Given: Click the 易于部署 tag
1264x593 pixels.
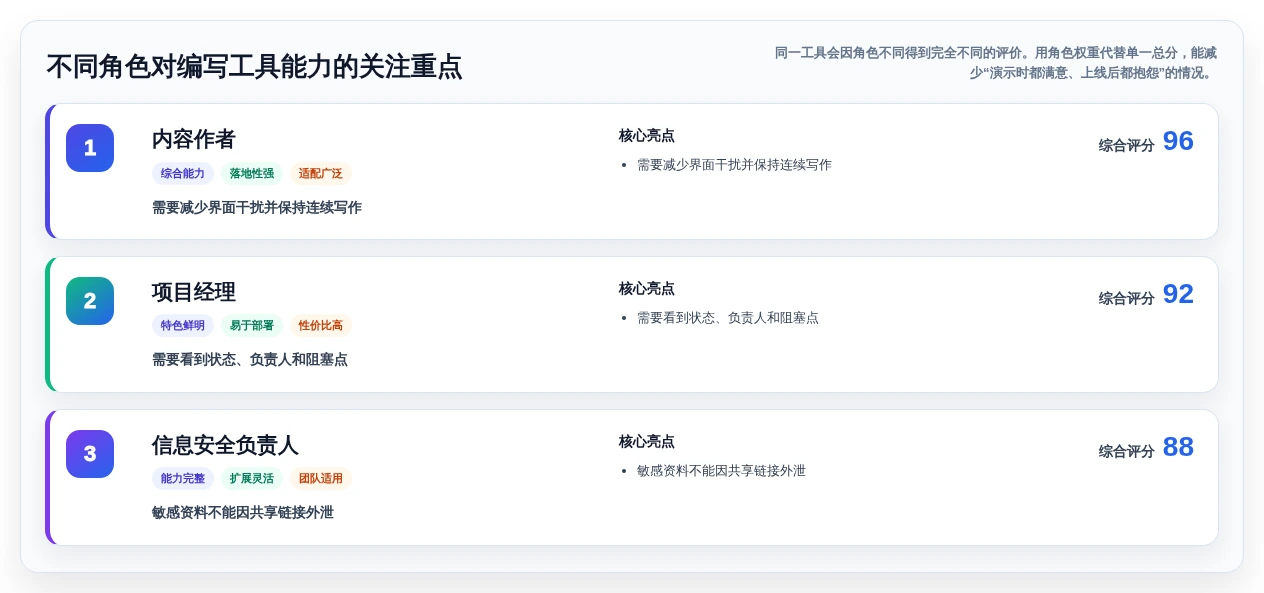Looking at the screenshot, I should (252, 325).
